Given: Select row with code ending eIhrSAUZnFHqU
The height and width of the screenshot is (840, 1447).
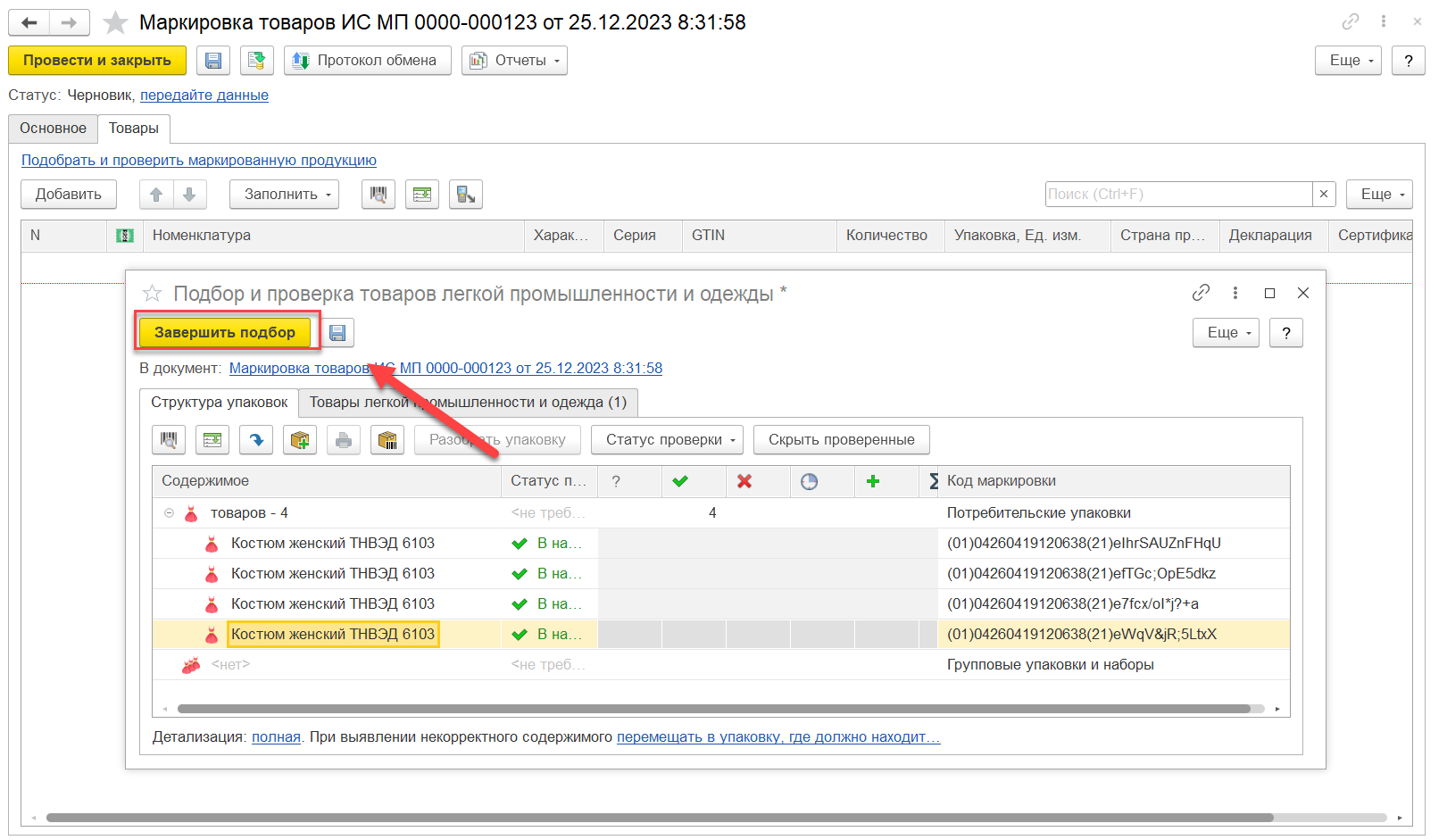Looking at the screenshot, I should click(x=721, y=544).
